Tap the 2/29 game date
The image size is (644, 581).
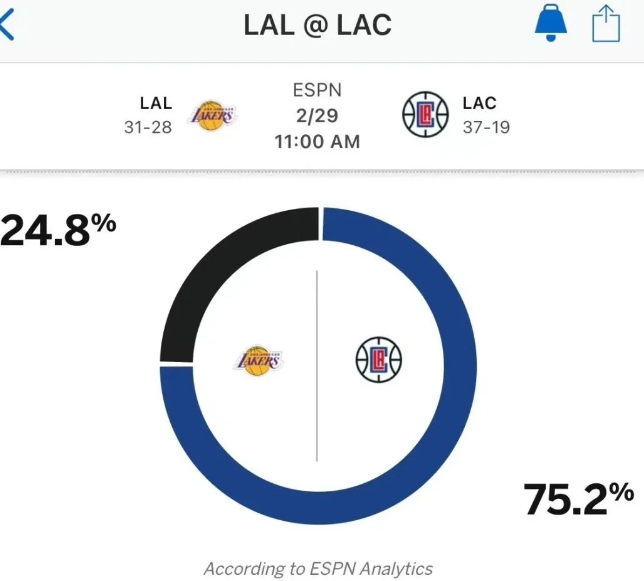(317, 116)
